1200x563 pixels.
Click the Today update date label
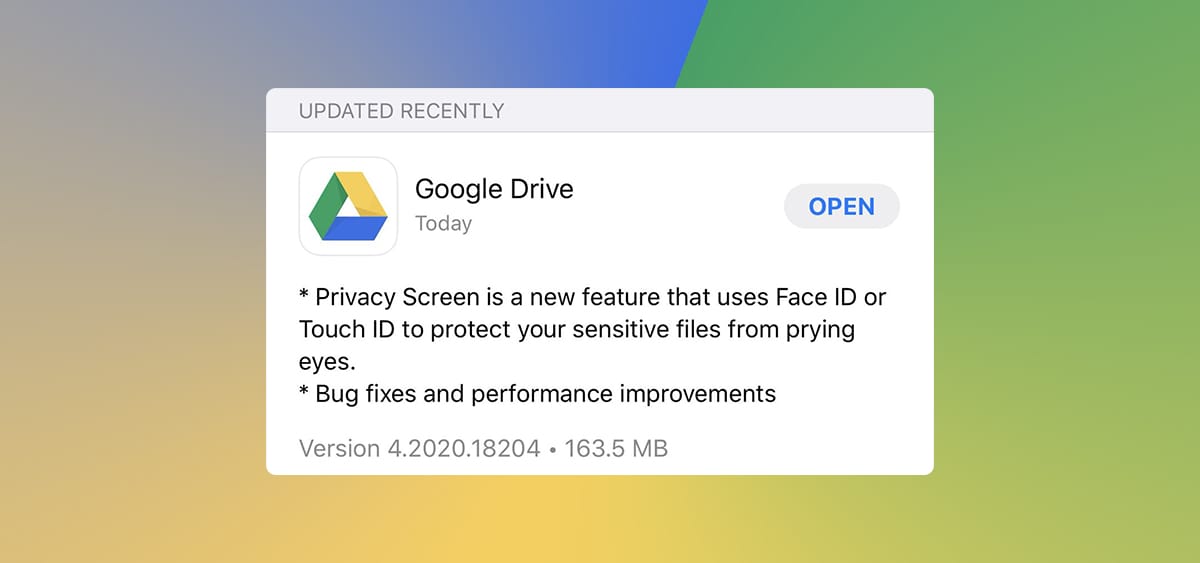click(443, 224)
